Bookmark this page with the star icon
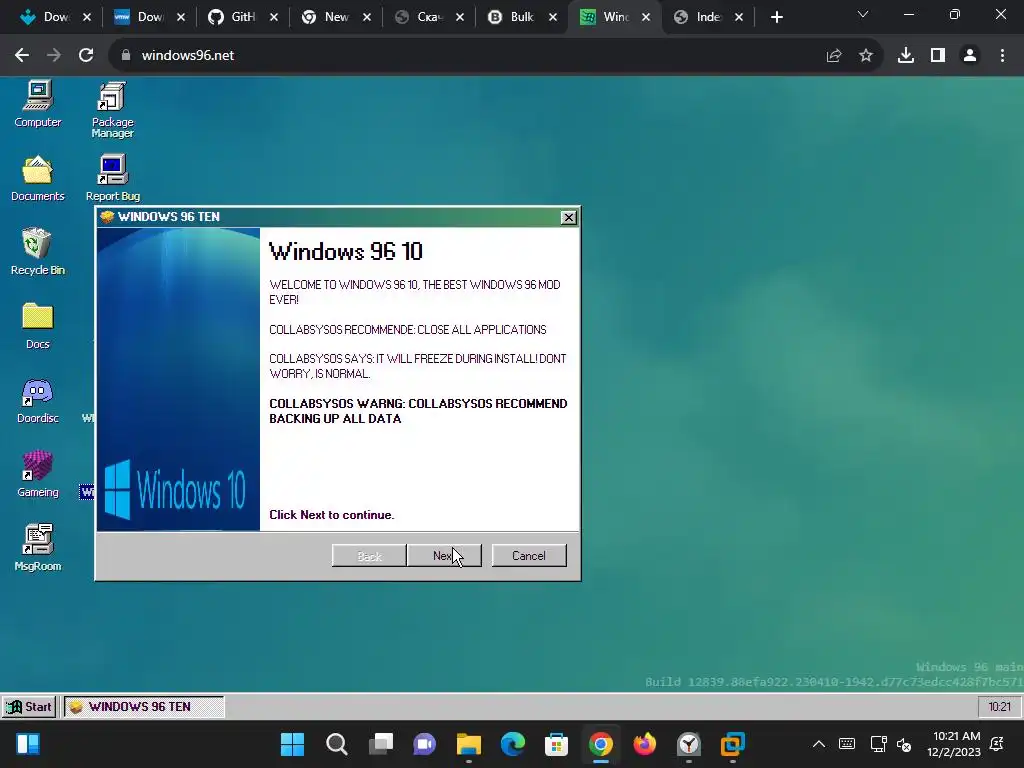This screenshot has width=1024, height=768. 866,56
